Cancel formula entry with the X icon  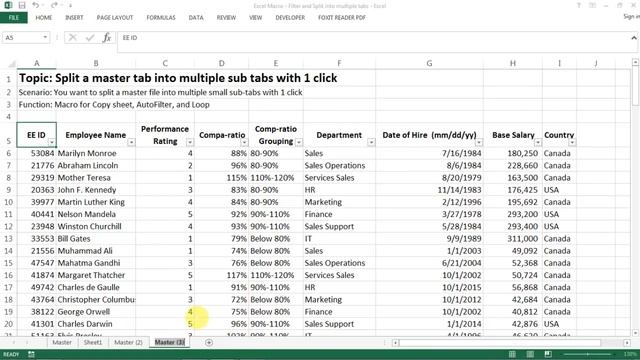point(73,38)
